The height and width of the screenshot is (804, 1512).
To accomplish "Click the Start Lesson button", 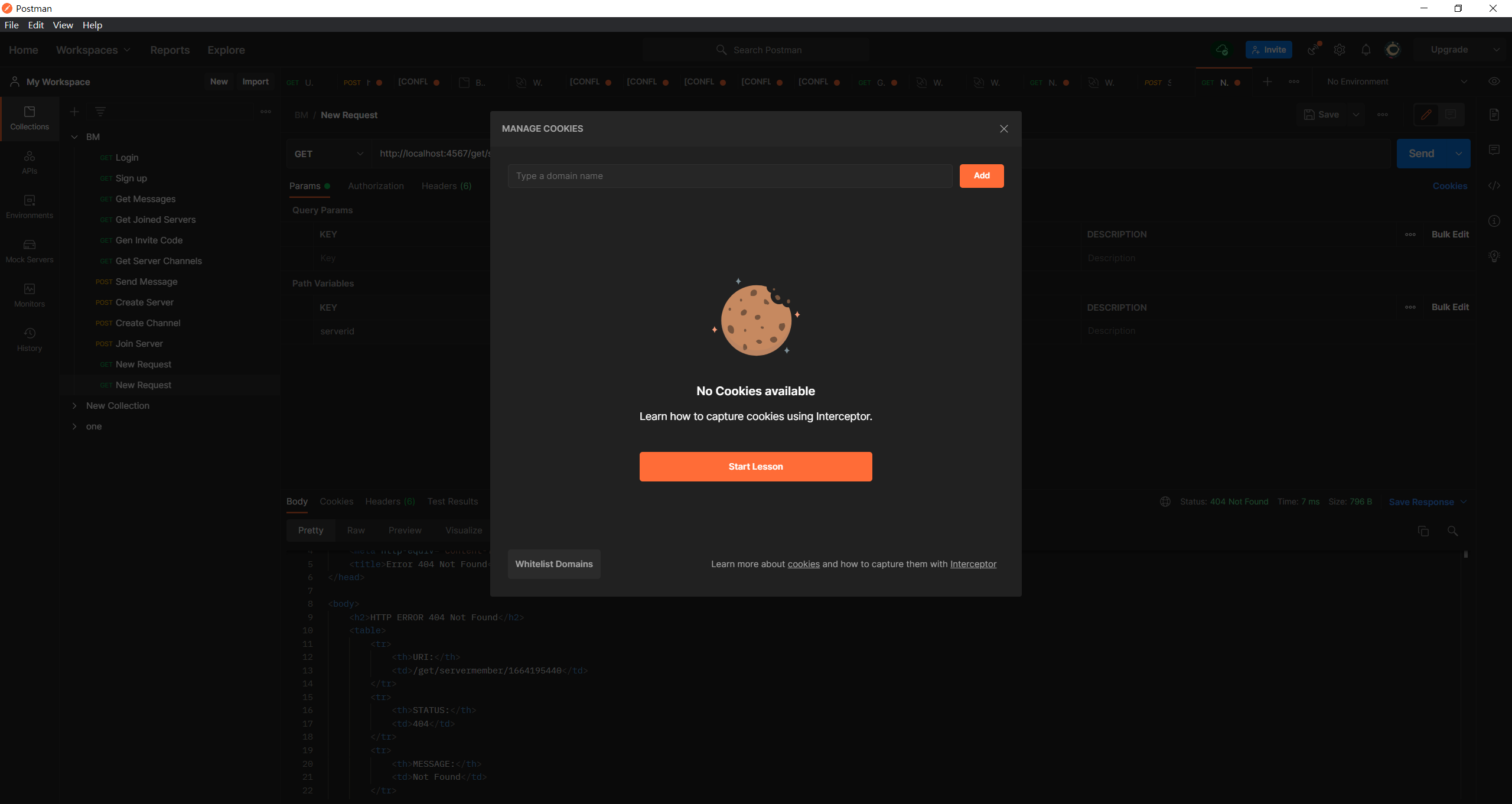I will tap(756, 466).
